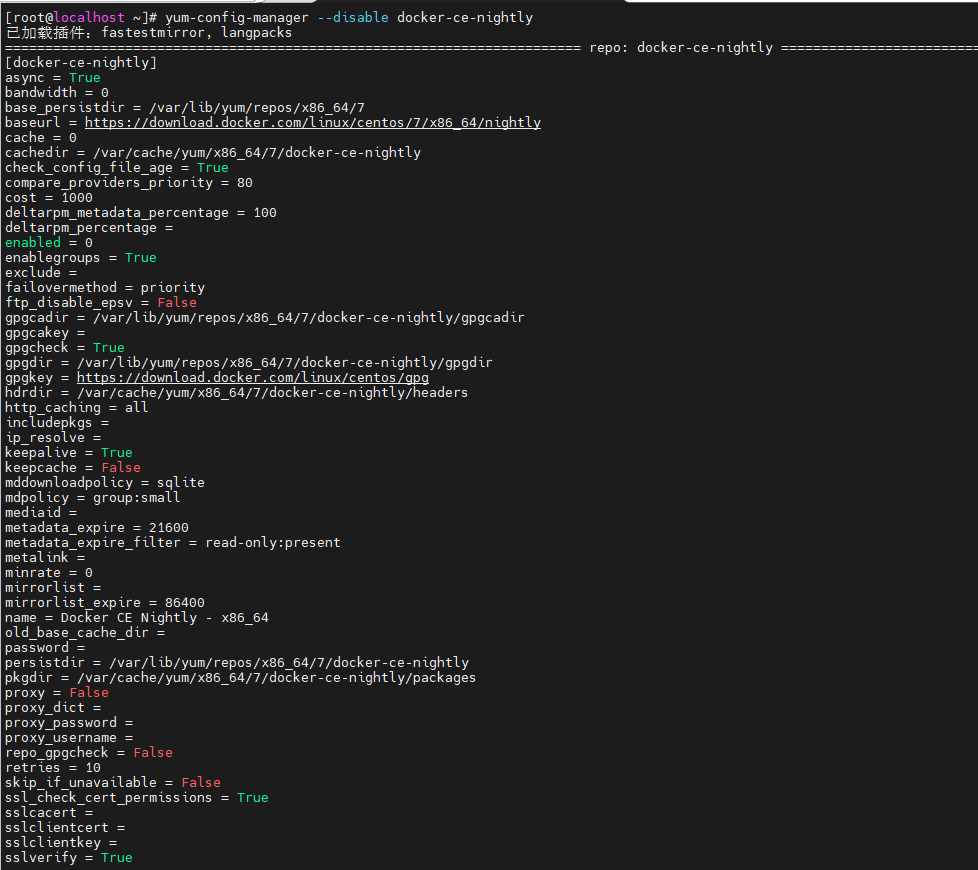Screen dimensions: 978x870
Task: Click the green "enabled = 0" line
Action: click(49, 243)
